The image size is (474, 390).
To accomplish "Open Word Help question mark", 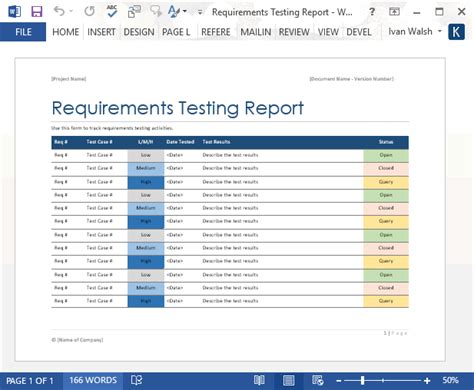I will point(372,12).
